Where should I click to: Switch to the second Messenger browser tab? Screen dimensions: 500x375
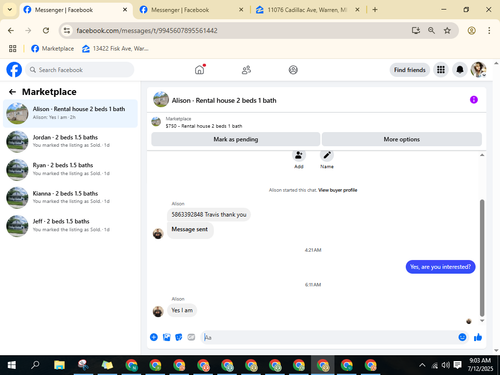pyautogui.click(x=190, y=10)
